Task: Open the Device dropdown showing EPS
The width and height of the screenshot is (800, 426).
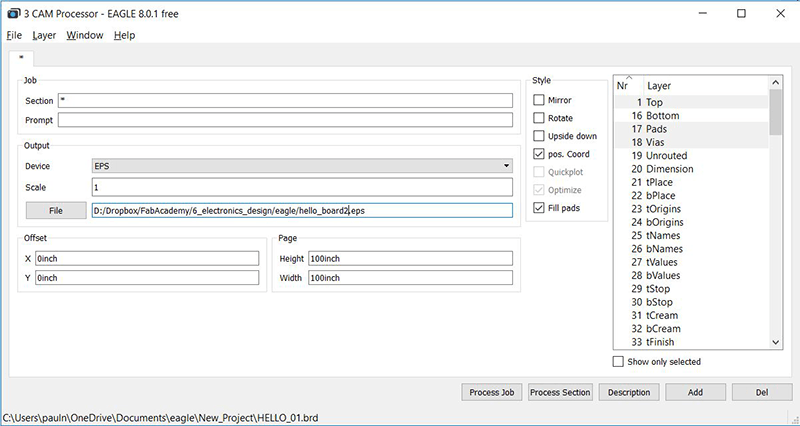Action: pyautogui.click(x=302, y=166)
